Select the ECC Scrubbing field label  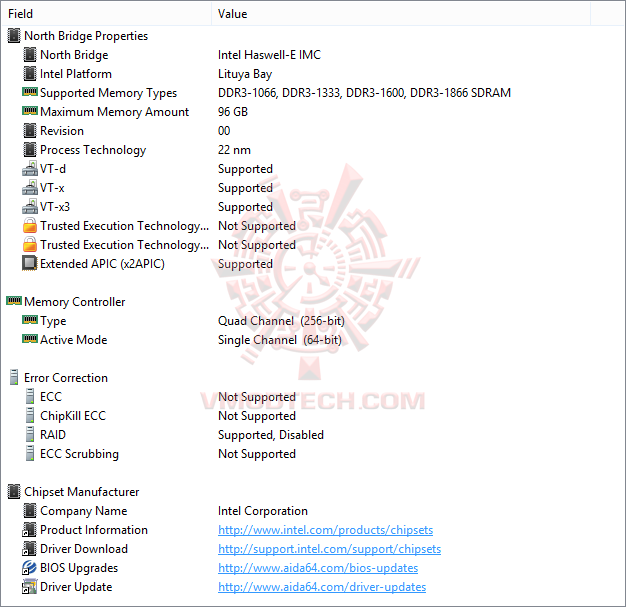coord(79,454)
